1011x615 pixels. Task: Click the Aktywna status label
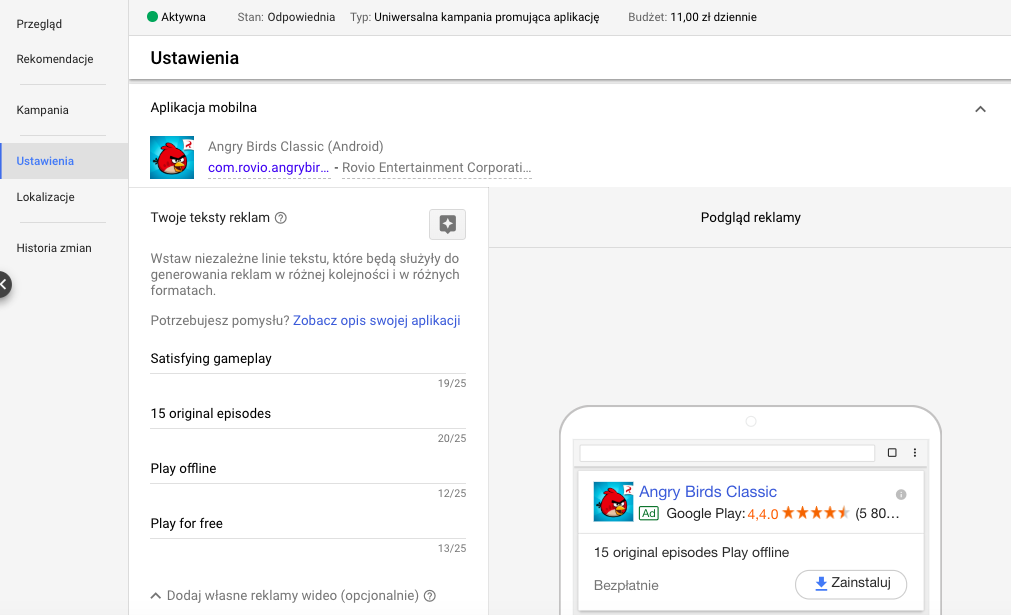pos(183,17)
